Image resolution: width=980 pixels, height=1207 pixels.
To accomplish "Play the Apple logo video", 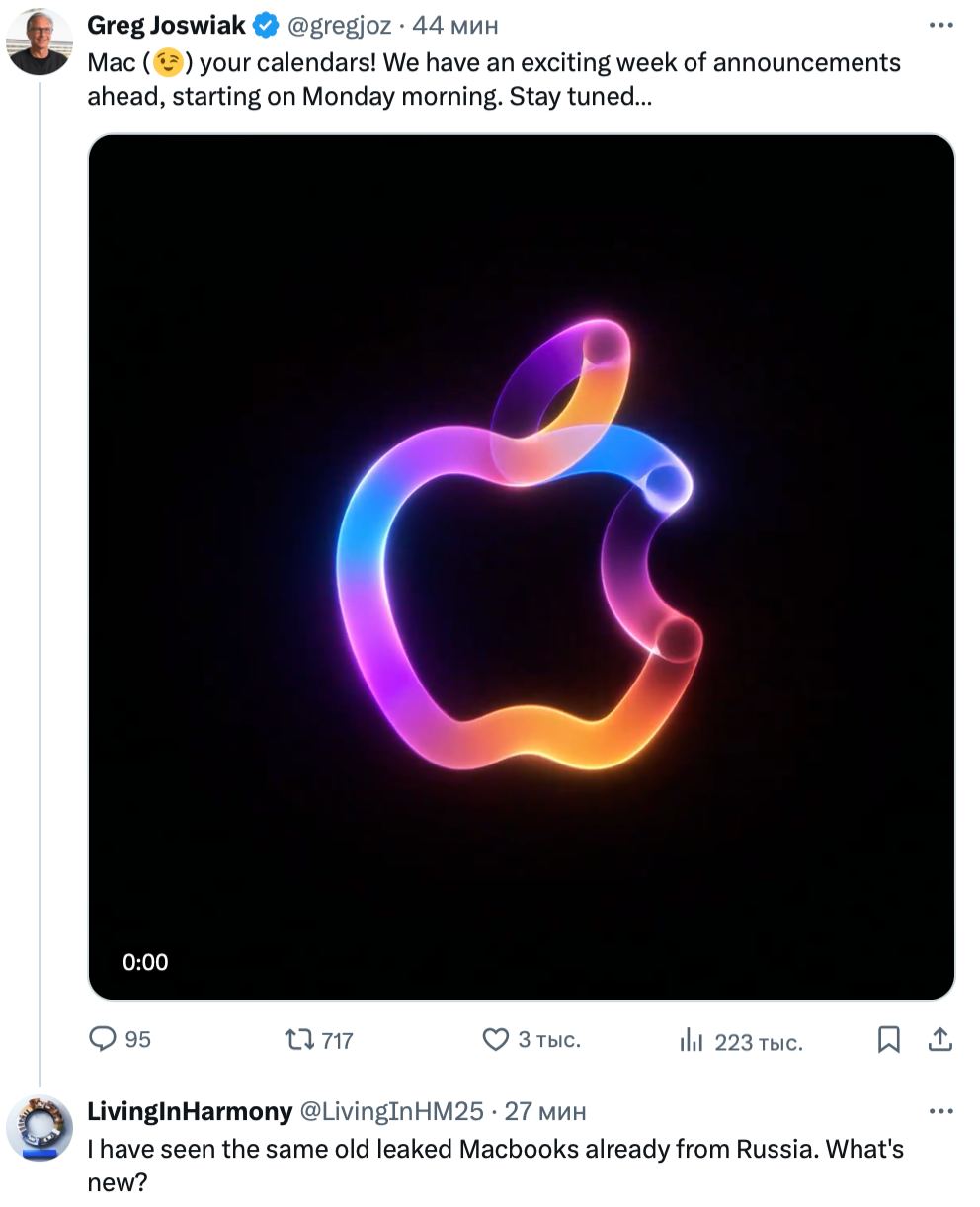I will tap(522, 567).
